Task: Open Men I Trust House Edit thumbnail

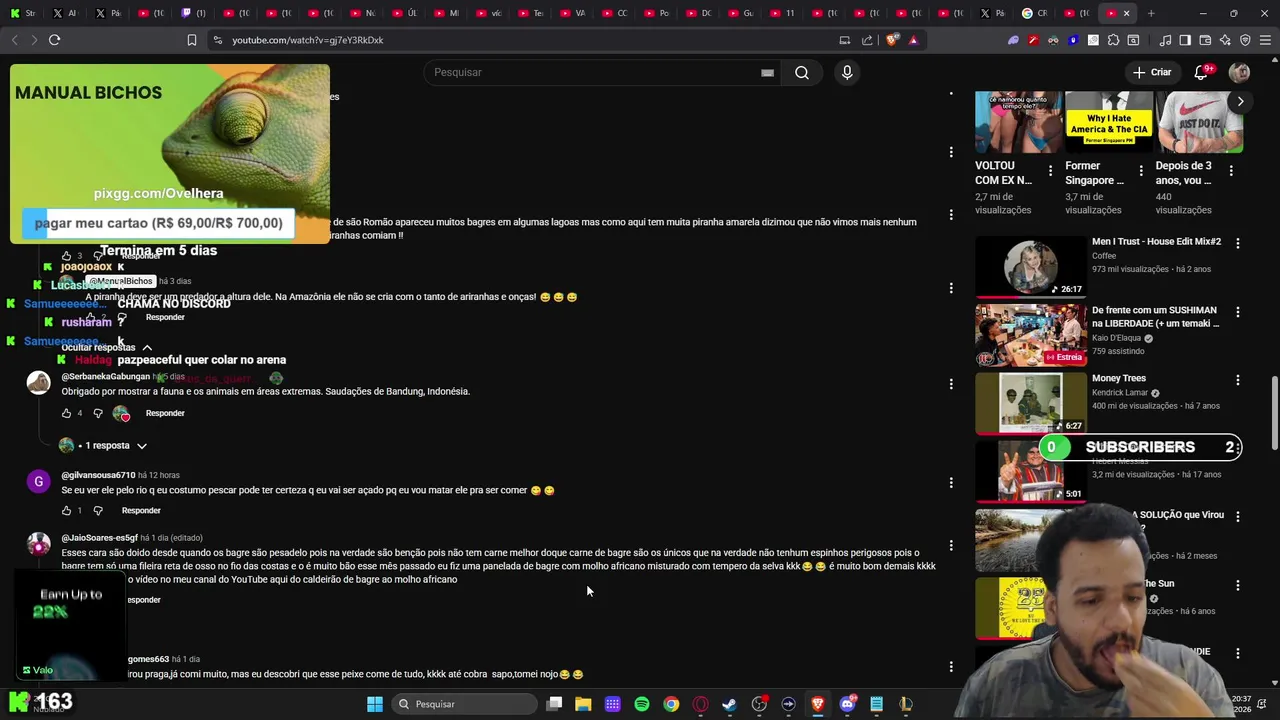Action: (1030, 266)
